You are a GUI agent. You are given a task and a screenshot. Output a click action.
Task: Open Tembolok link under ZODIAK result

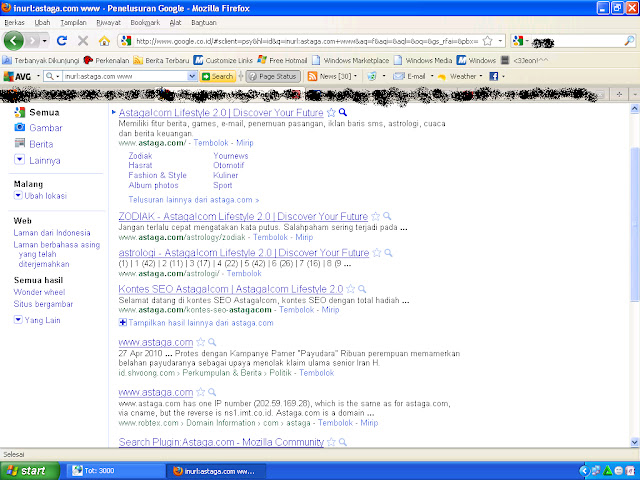[270, 237]
